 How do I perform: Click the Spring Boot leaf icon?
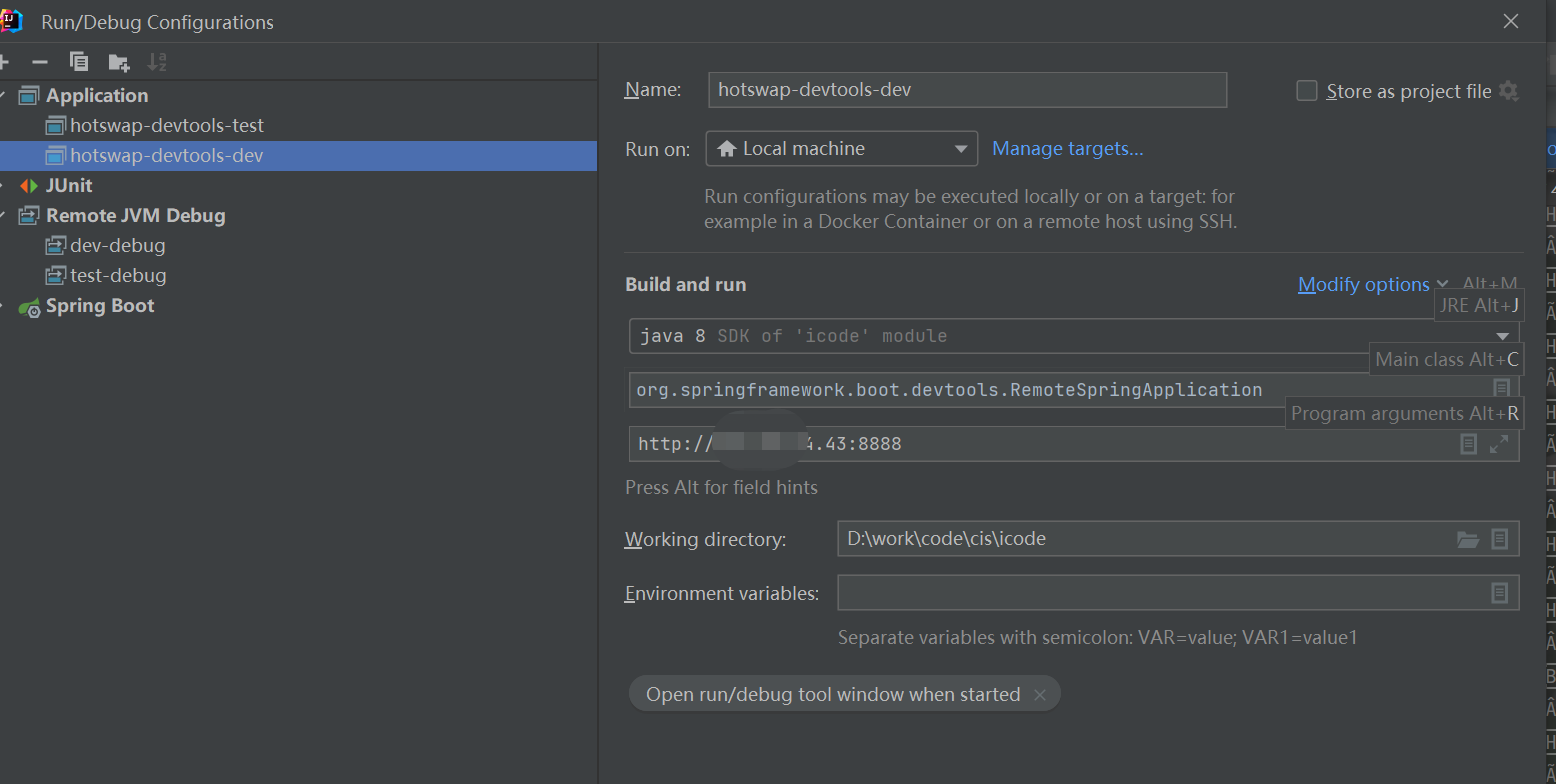[x=29, y=307]
